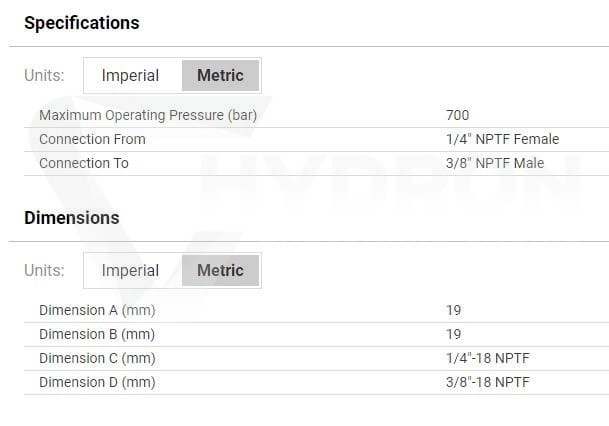Click the Dimension A value 19
The height and width of the screenshot is (426, 609).
pyautogui.click(x=454, y=310)
